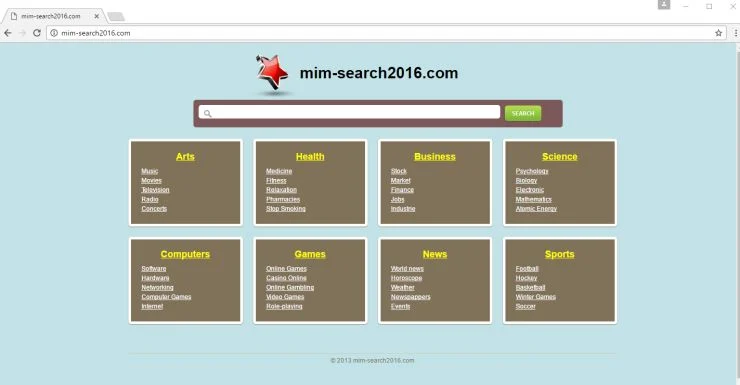
Task: Click the Basketball link
Action: click(x=530, y=288)
